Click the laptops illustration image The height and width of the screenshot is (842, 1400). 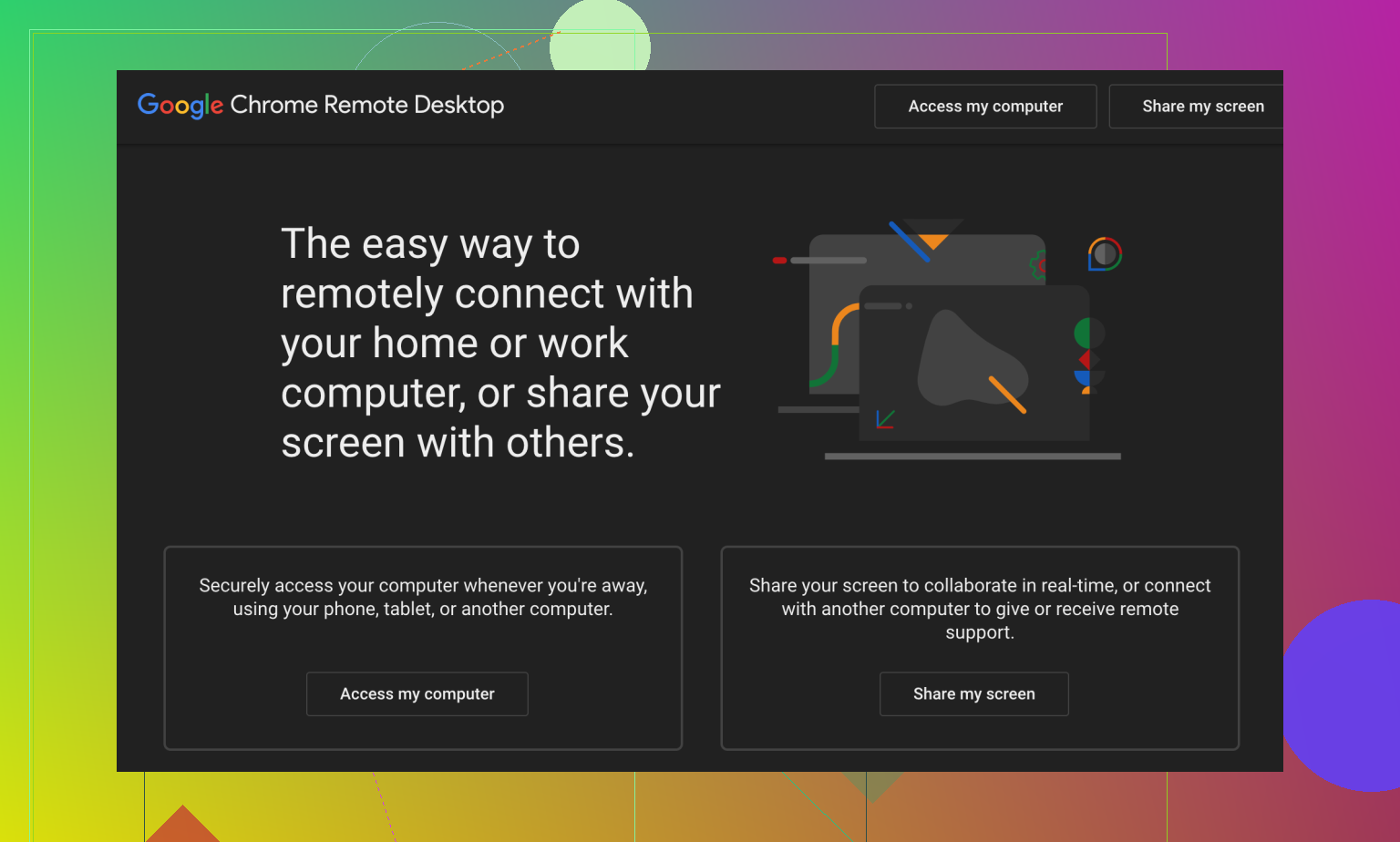point(949,339)
